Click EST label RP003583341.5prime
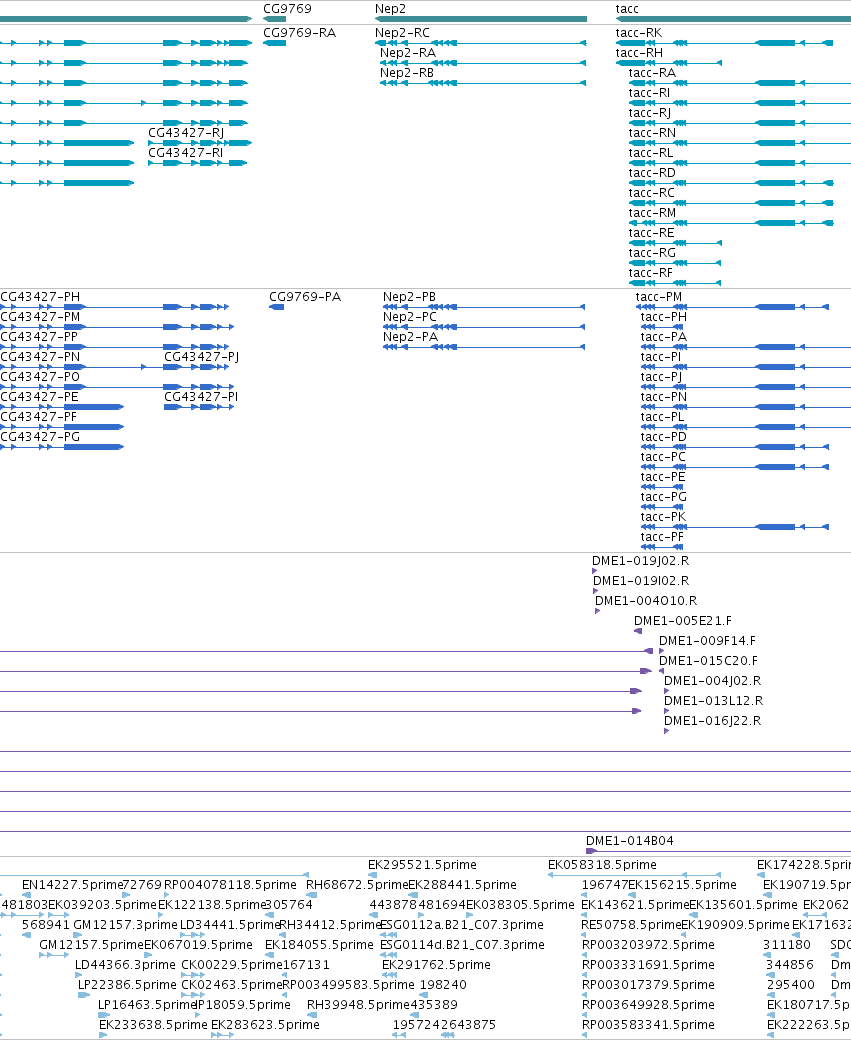The width and height of the screenshot is (851, 1040). [648, 1024]
